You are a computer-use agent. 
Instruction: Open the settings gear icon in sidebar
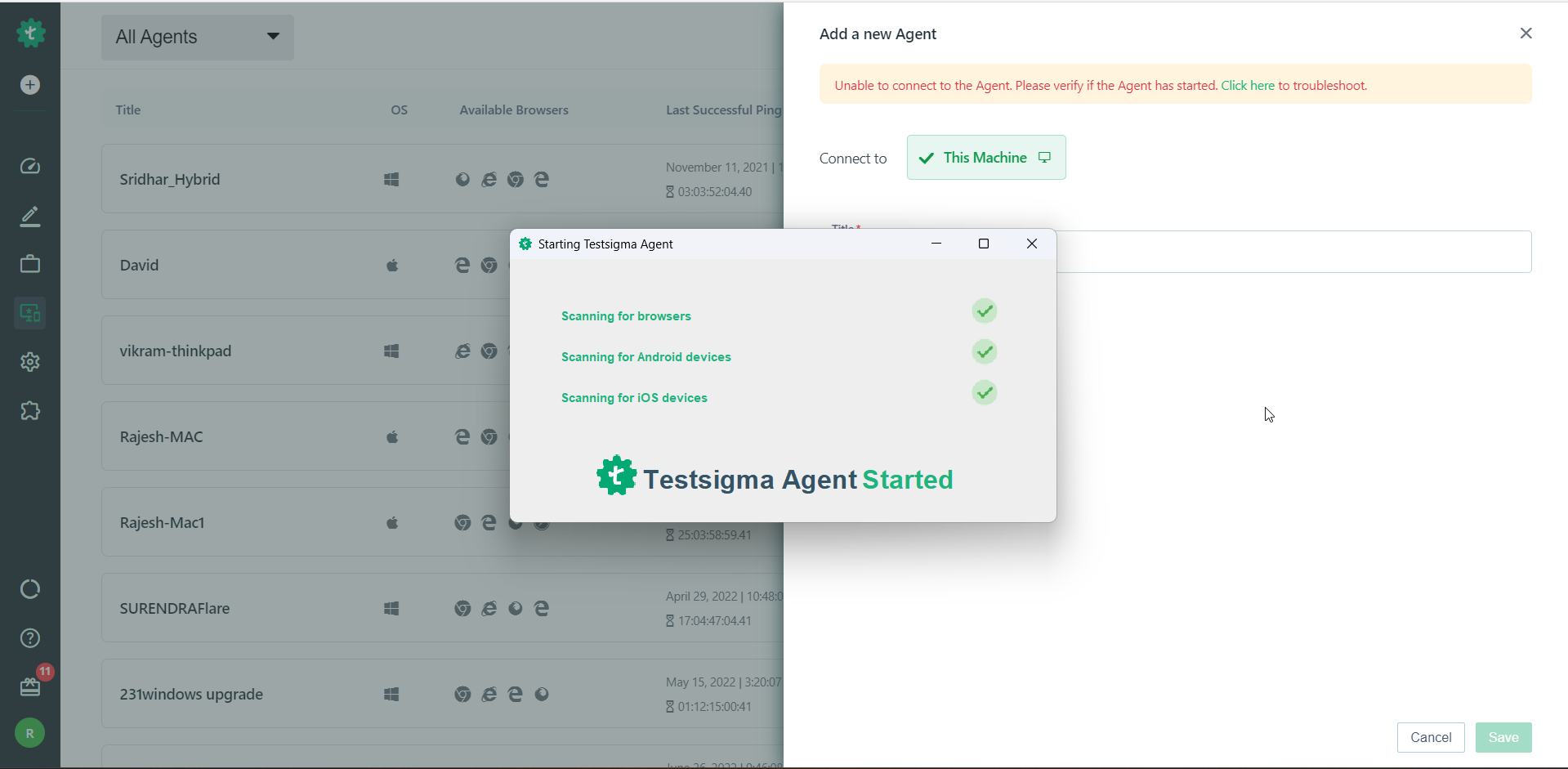point(30,362)
